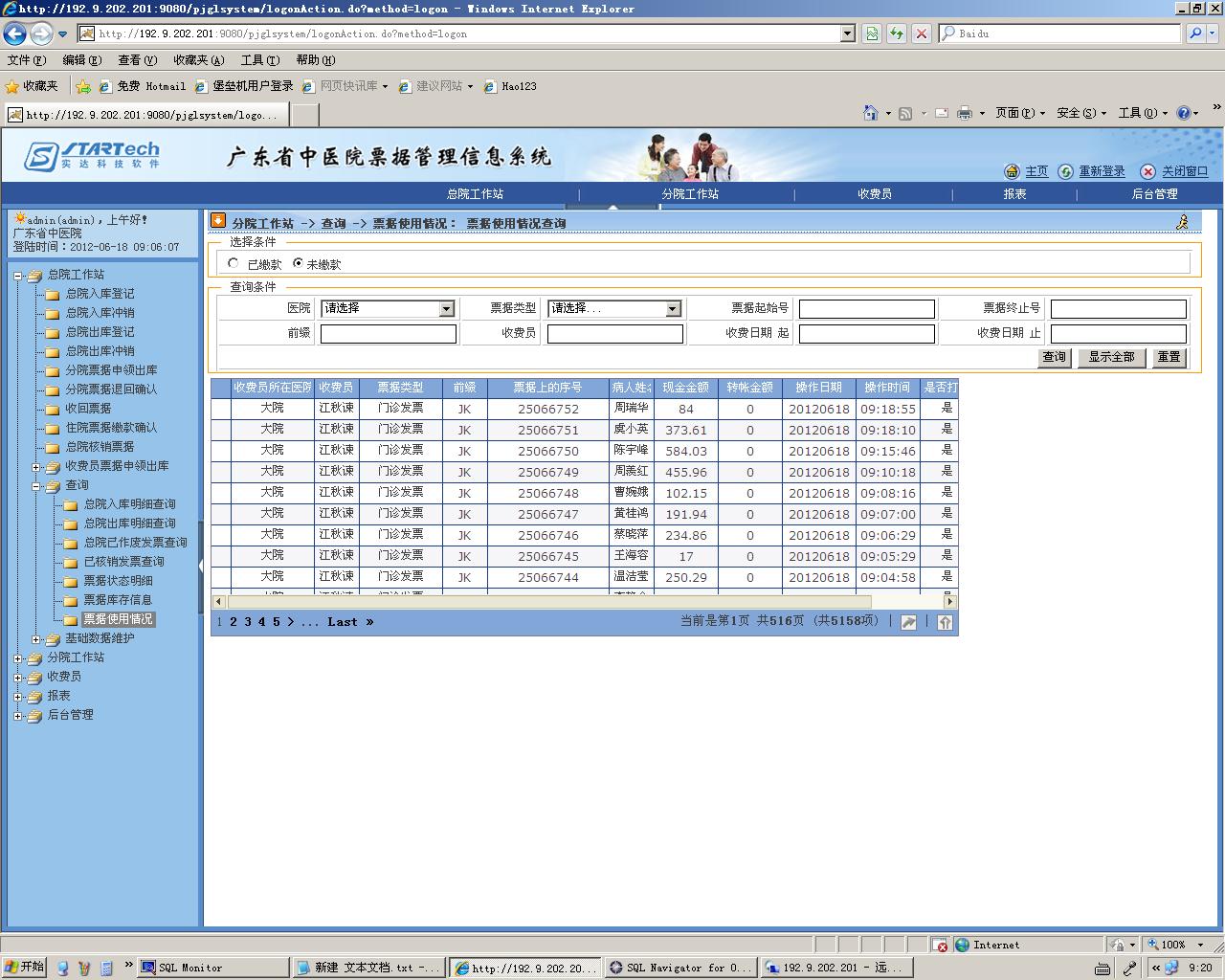The height and width of the screenshot is (980, 1225).
Task: Open the 医院 dropdown
Action: (x=388, y=308)
